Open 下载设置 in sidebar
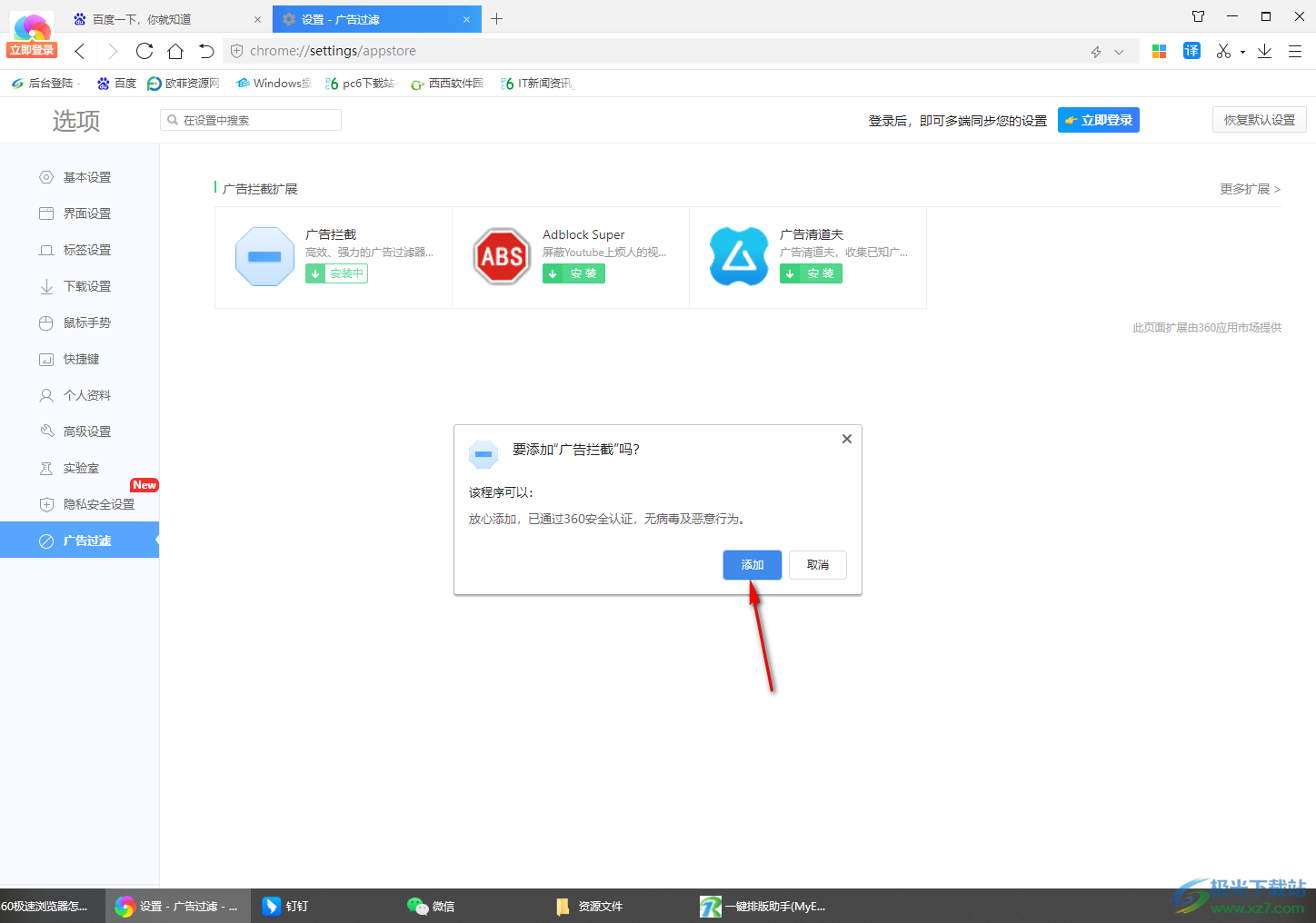Screen dimensions: 1316x923 [79, 286]
